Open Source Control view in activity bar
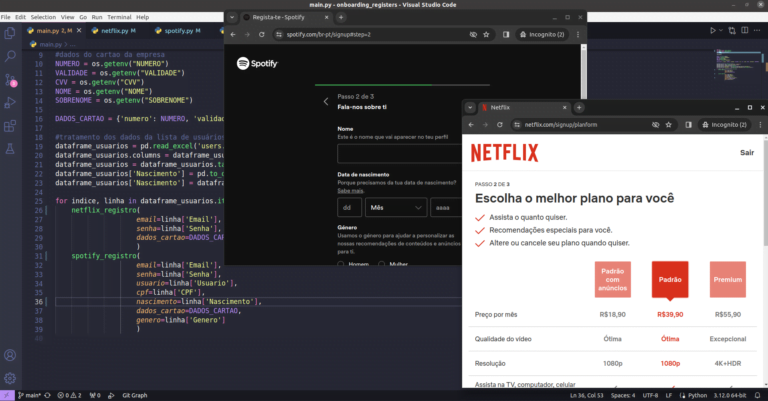The width and height of the screenshot is (768, 401). (10, 80)
